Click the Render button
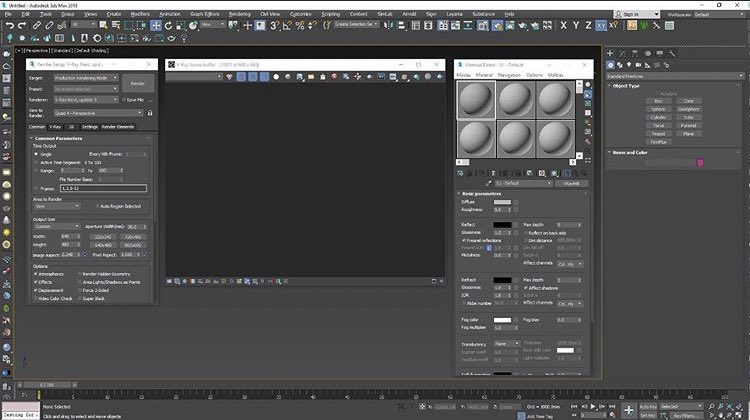750x420 pixels. [x=138, y=83]
